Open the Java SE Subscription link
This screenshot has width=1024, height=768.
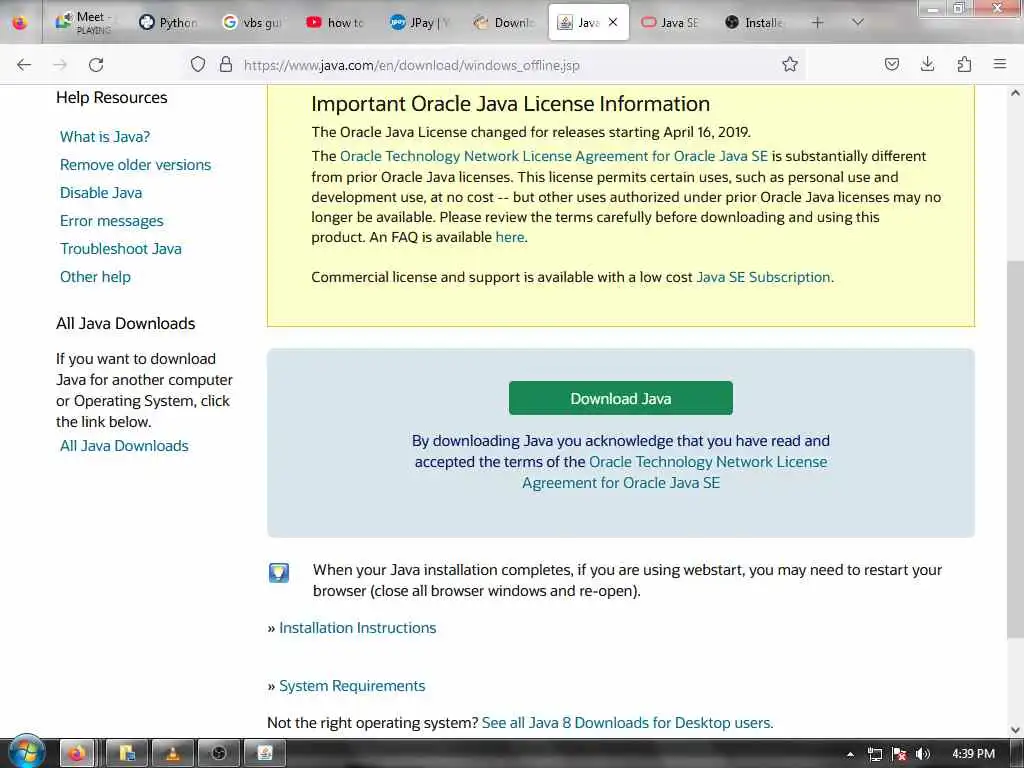pyautogui.click(x=763, y=277)
